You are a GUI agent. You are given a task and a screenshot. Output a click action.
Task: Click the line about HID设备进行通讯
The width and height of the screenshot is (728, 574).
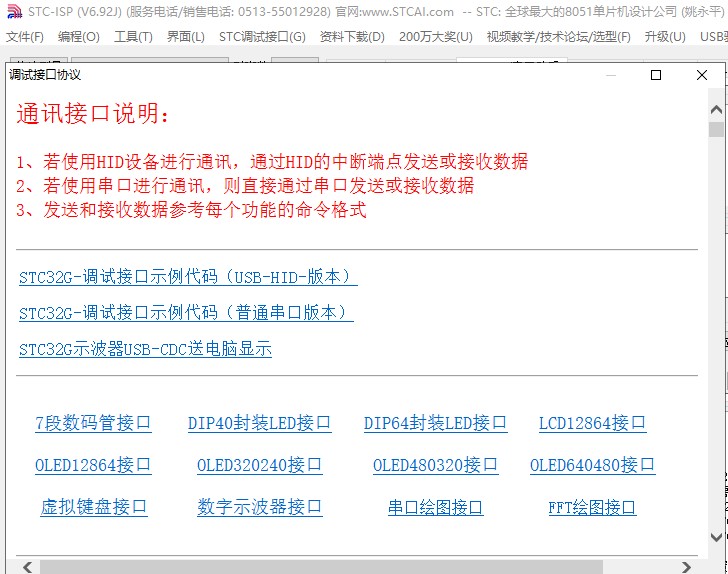click(272, 162)
